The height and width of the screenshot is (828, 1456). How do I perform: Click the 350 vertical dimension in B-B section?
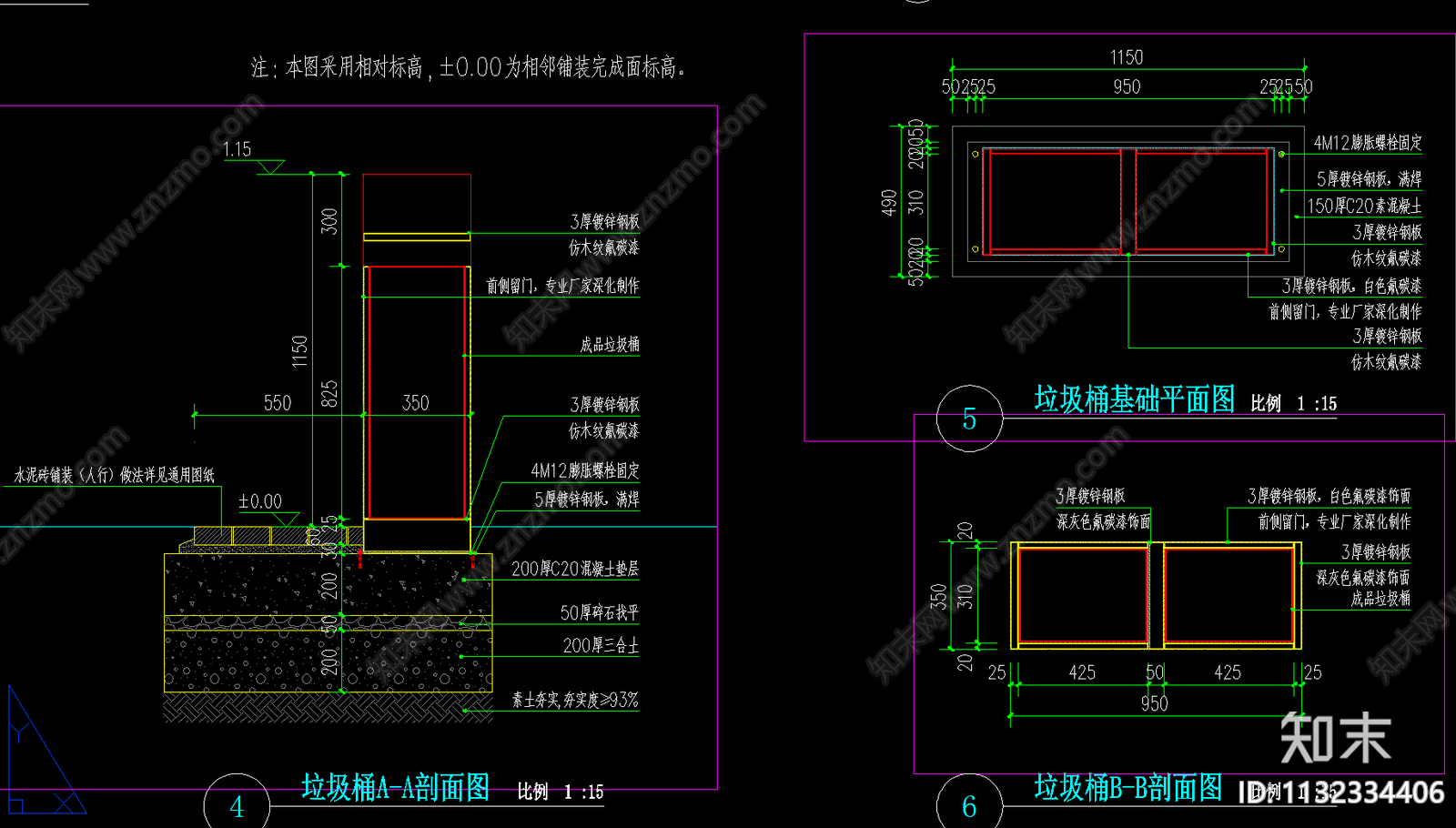(x=938, y=596)
